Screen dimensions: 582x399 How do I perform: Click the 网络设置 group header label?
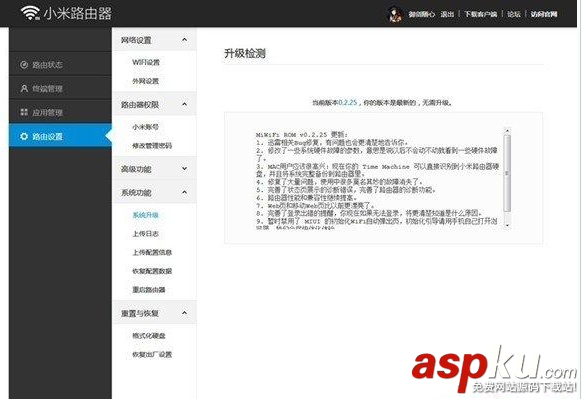tap(136, 40)
